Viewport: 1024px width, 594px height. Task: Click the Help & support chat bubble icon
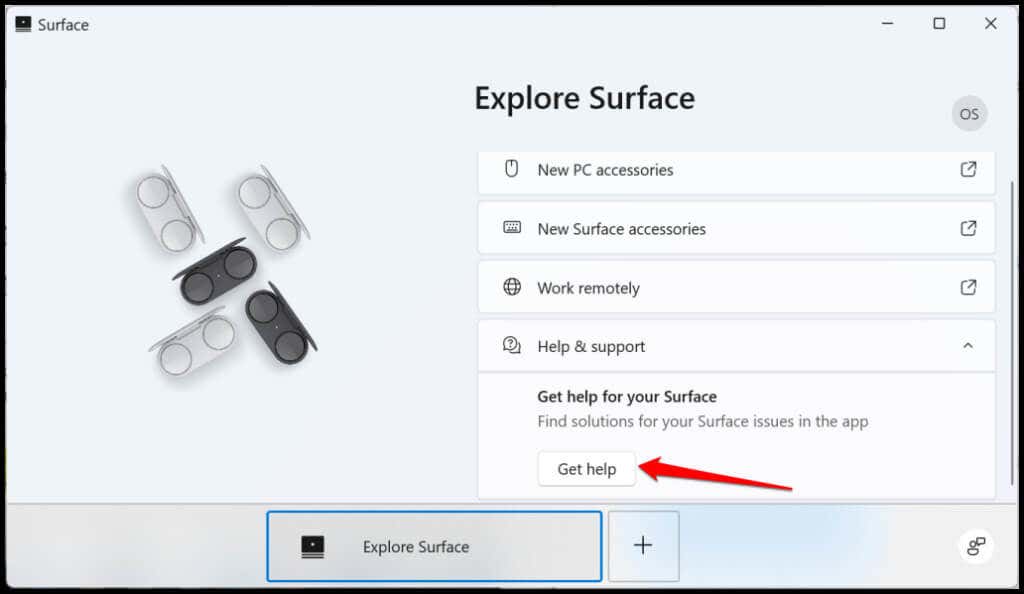click(512, 345)
